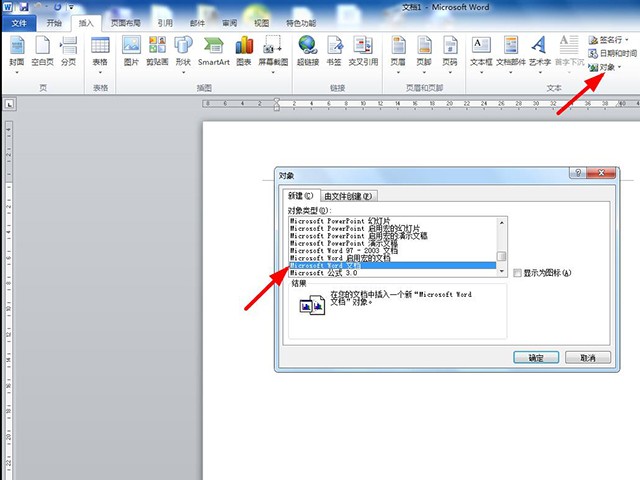Switch to the References (引用) tab

point(165,23)
